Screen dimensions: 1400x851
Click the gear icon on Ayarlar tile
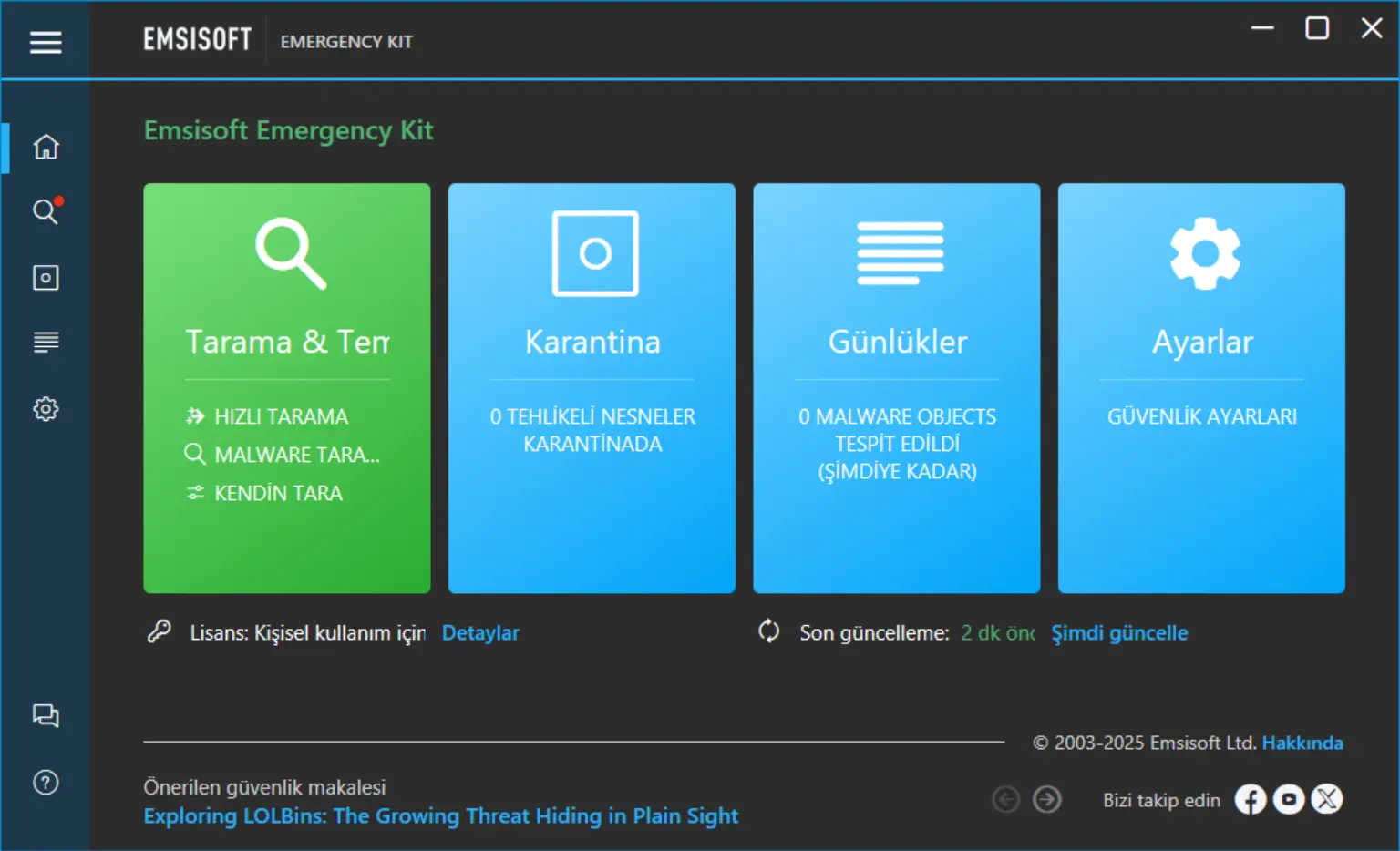point(1205,253)
